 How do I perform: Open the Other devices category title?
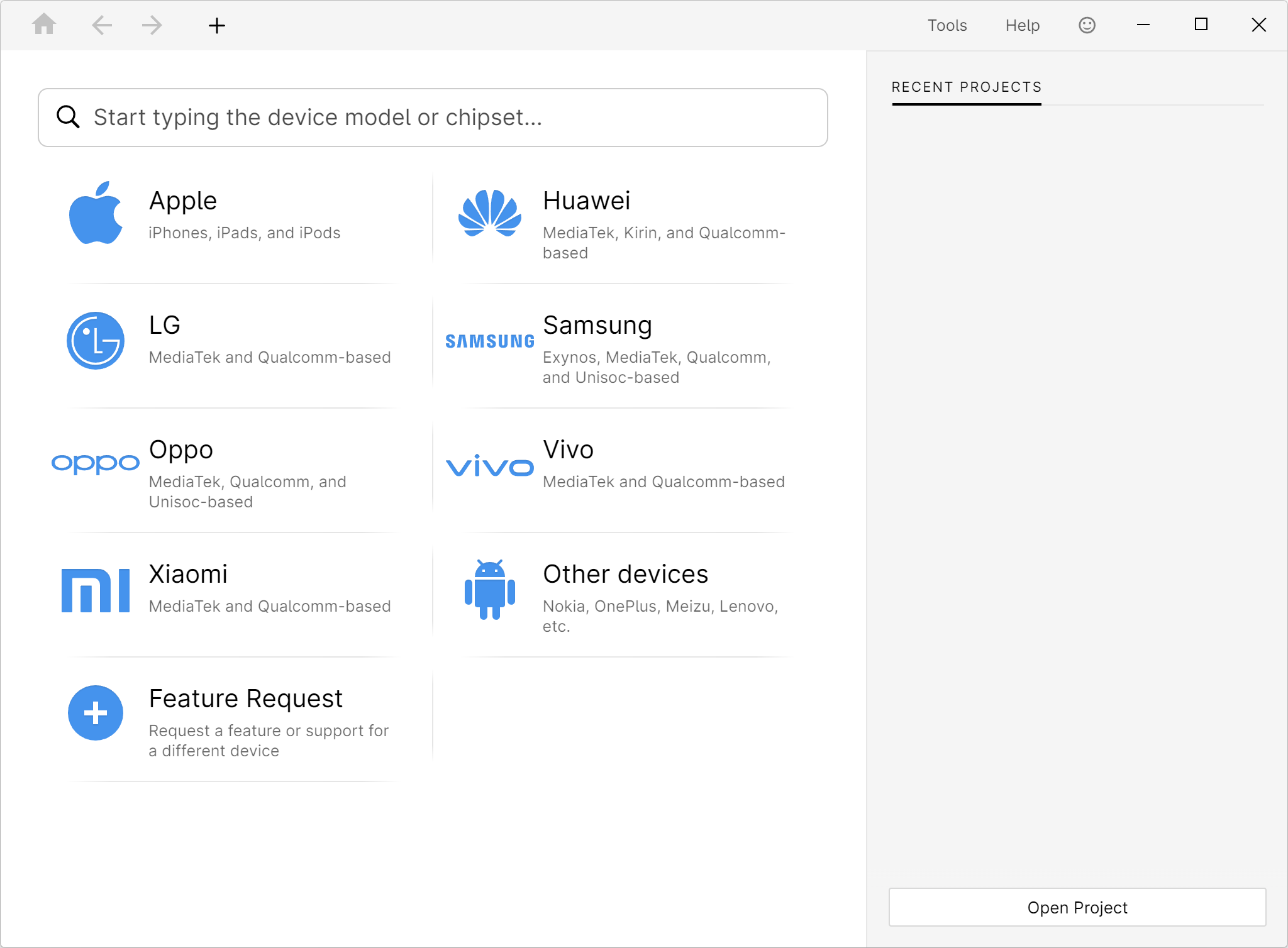tap(626, 574)
